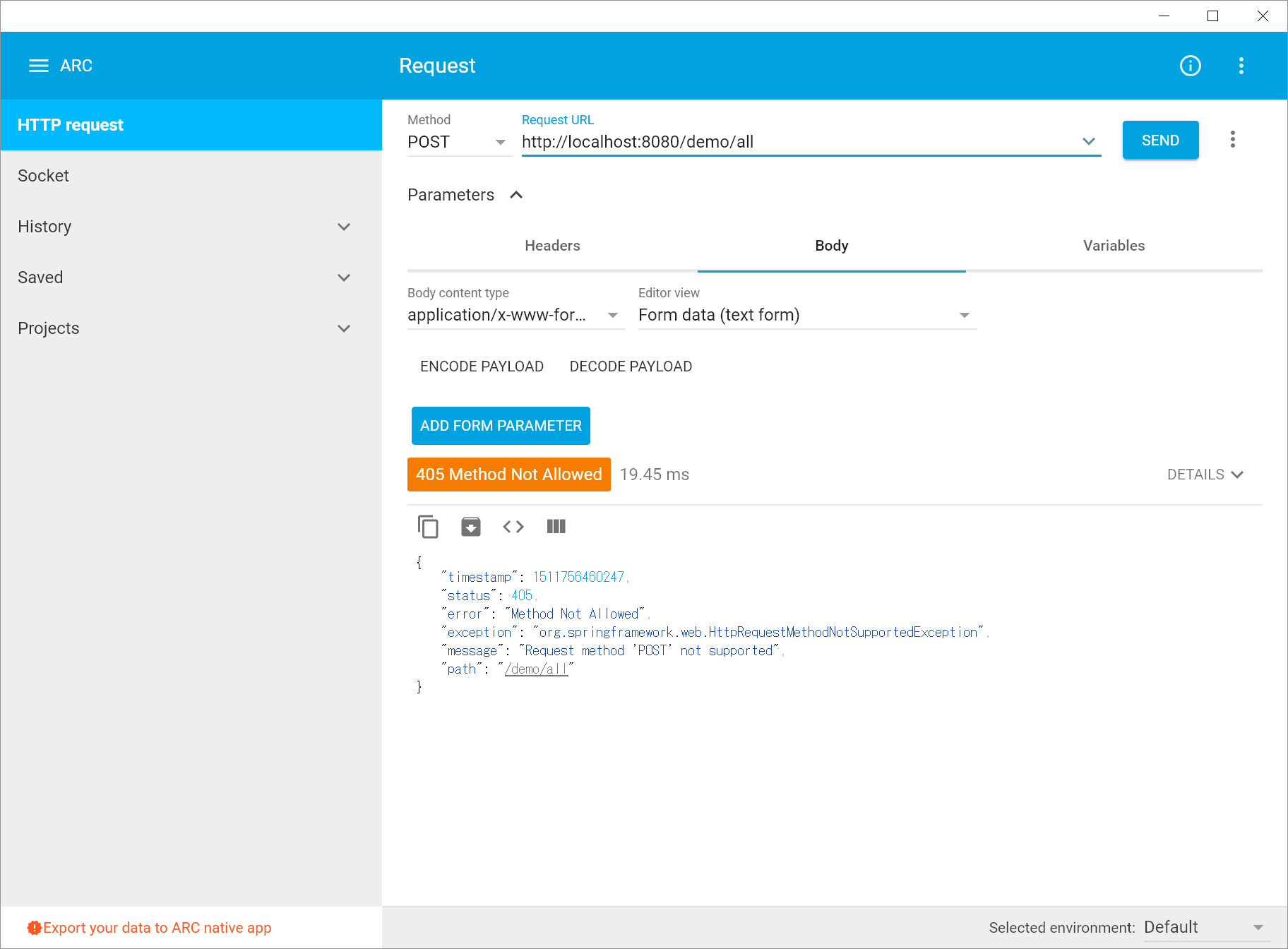
Task: Open the header three-dot menu
Action: coord(1241,66)
